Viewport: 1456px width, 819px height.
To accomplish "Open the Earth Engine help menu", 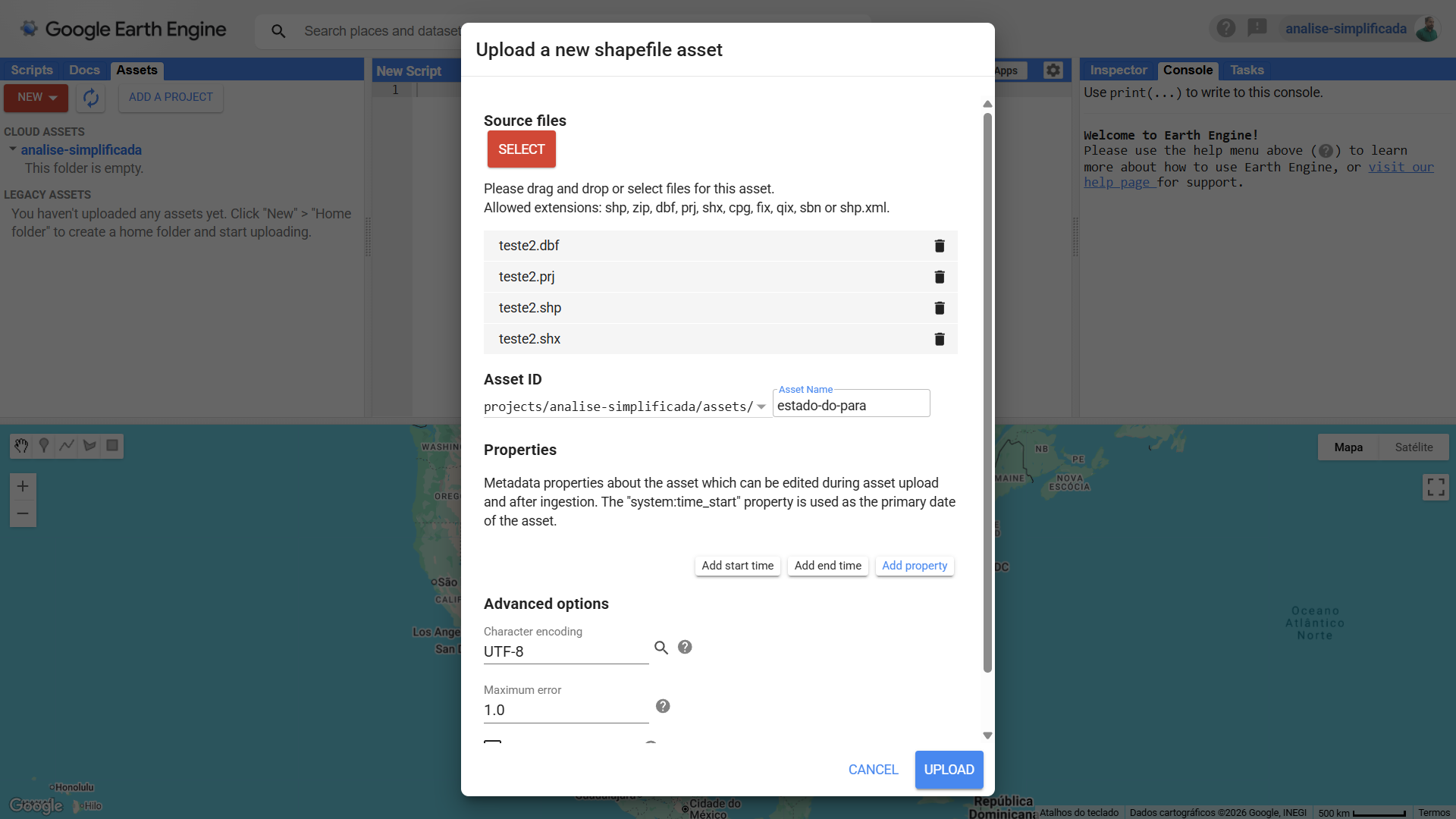I will 1225,27.
